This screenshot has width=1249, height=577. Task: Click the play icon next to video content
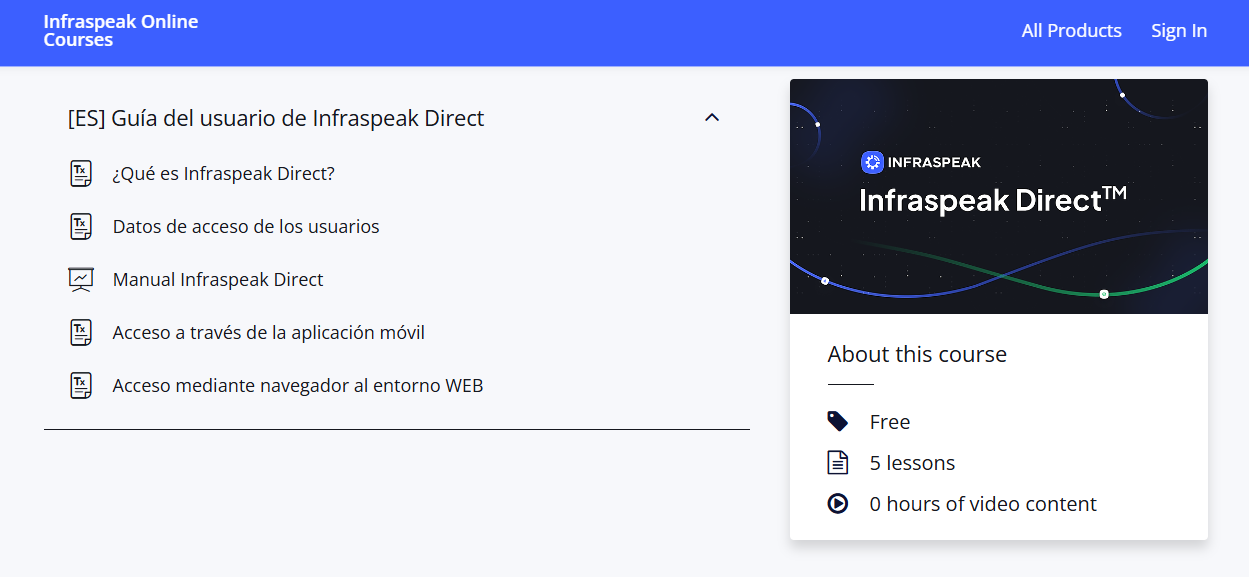click(838, 503)
